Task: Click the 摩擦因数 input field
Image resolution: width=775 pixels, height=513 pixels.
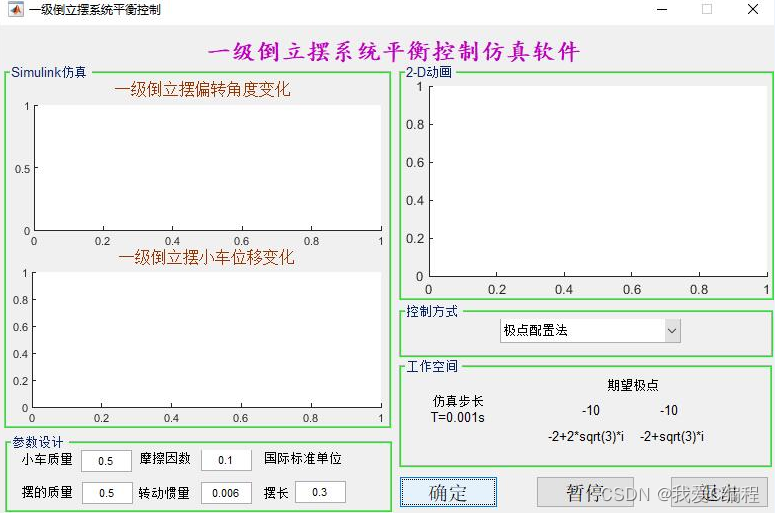Action: click(x=226, y=460)
